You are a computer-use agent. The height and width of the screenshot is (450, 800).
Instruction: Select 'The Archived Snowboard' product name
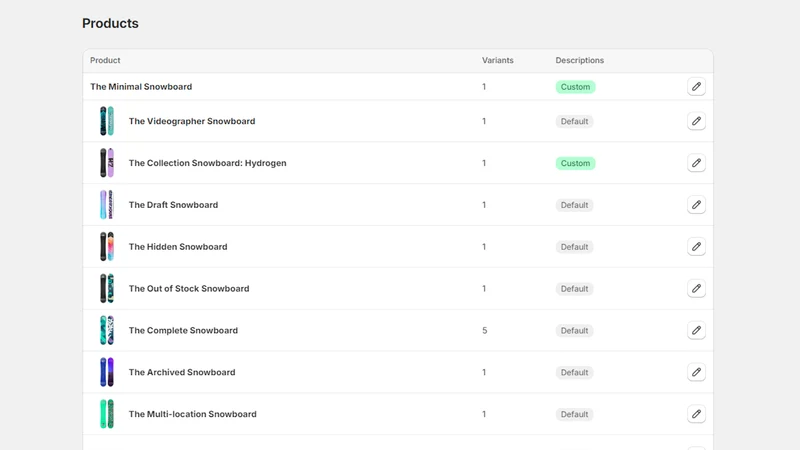click(x=182, y=372)
